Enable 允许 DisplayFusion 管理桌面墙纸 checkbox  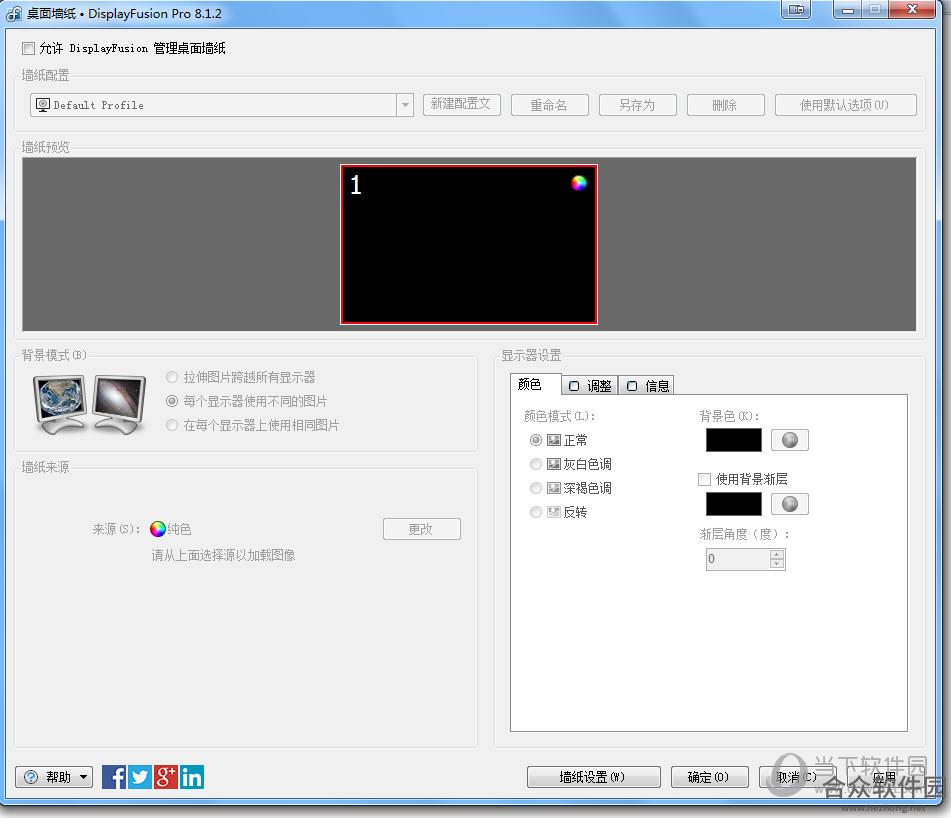tap(29, 48)
